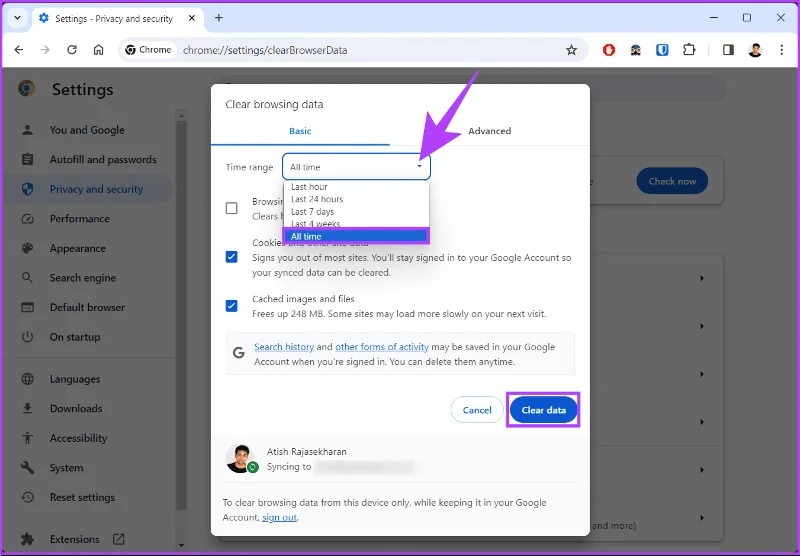Open Privacy and security settings
Screen dimensions: 800x556
point(96,189)
